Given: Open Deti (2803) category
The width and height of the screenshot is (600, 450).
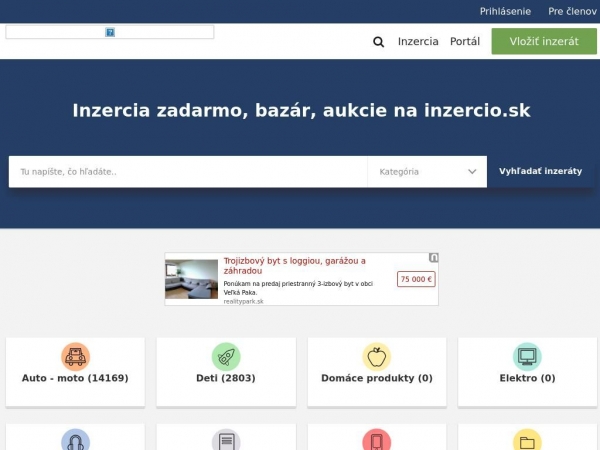Looking at the screenshot, I should tap(226, 378).
